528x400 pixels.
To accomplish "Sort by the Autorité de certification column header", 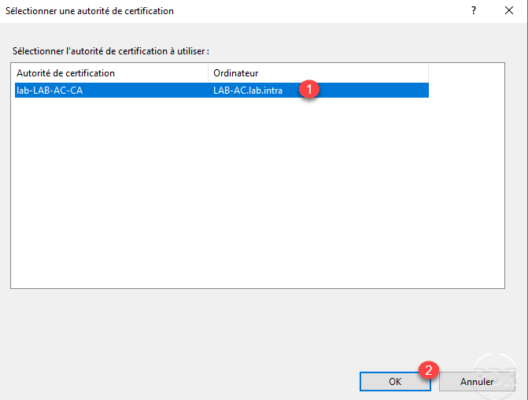I will (111, 73).
